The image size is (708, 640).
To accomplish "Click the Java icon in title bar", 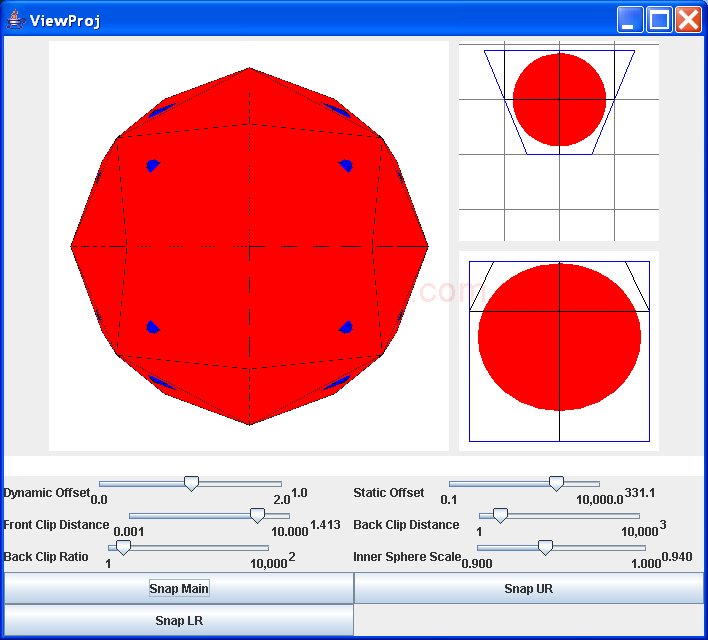I will click(15, 20).
